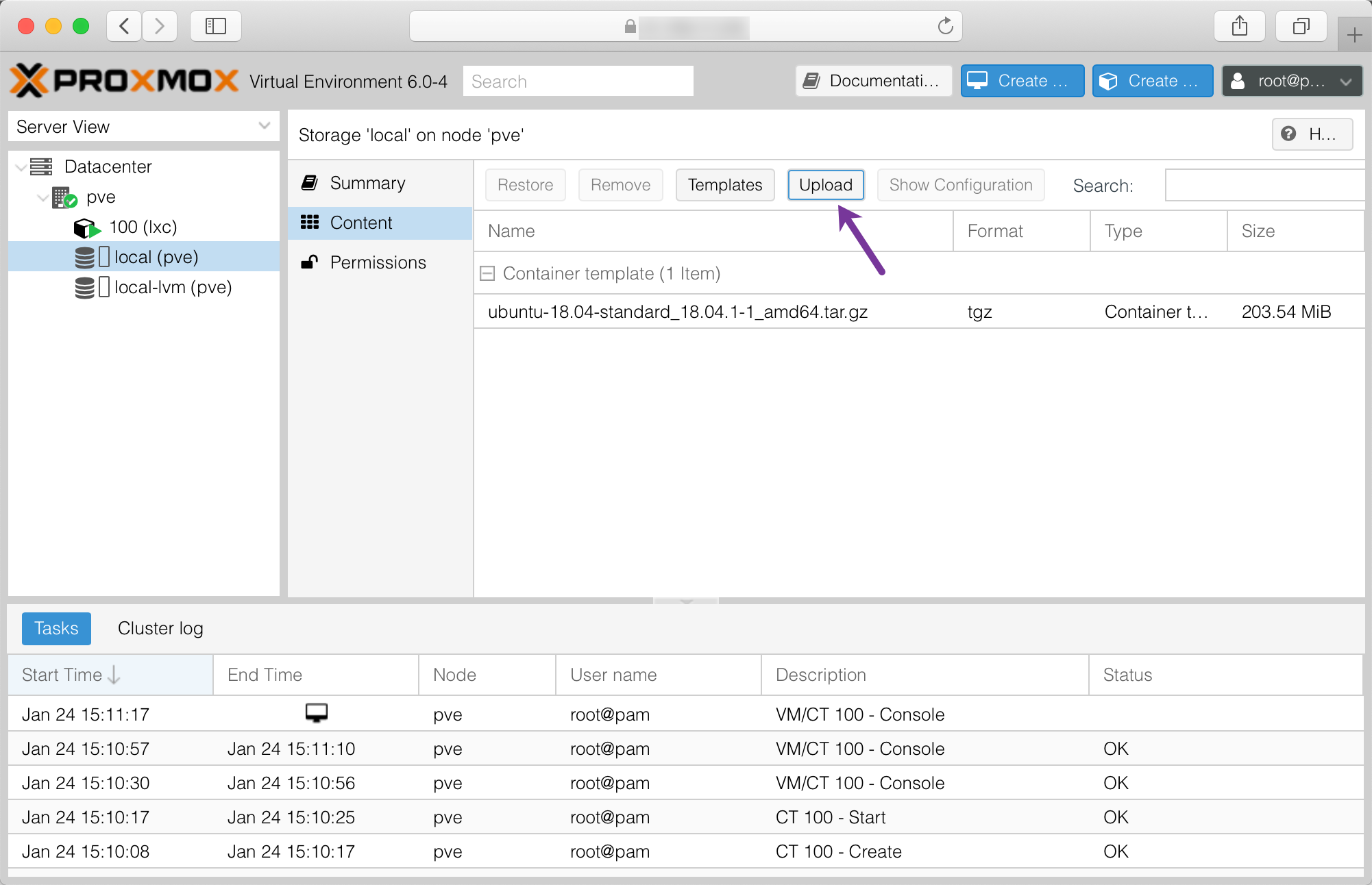Click the Datacenter server icon
The width and height of the screenshot is (1372, 885).
(41, 166)
